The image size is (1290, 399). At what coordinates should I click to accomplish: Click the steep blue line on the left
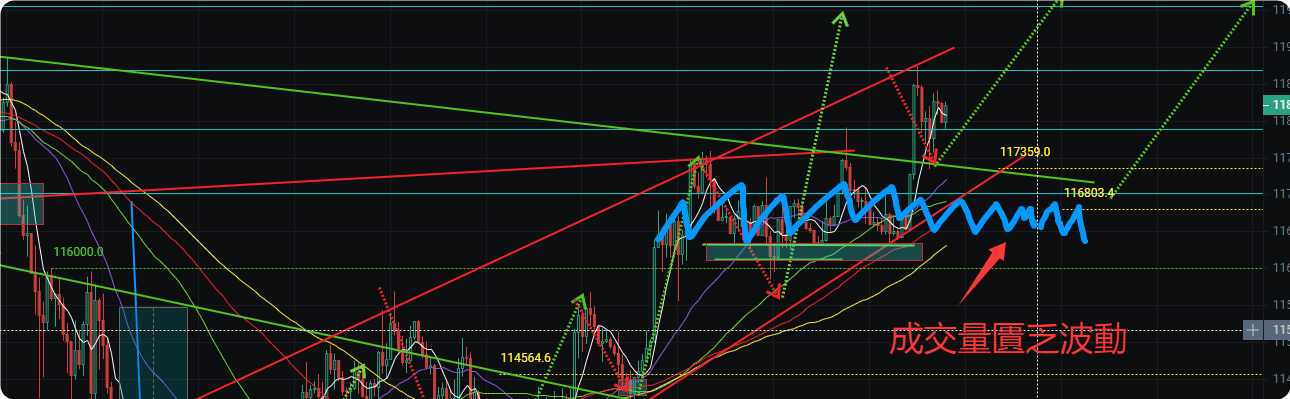click(135, 300)
